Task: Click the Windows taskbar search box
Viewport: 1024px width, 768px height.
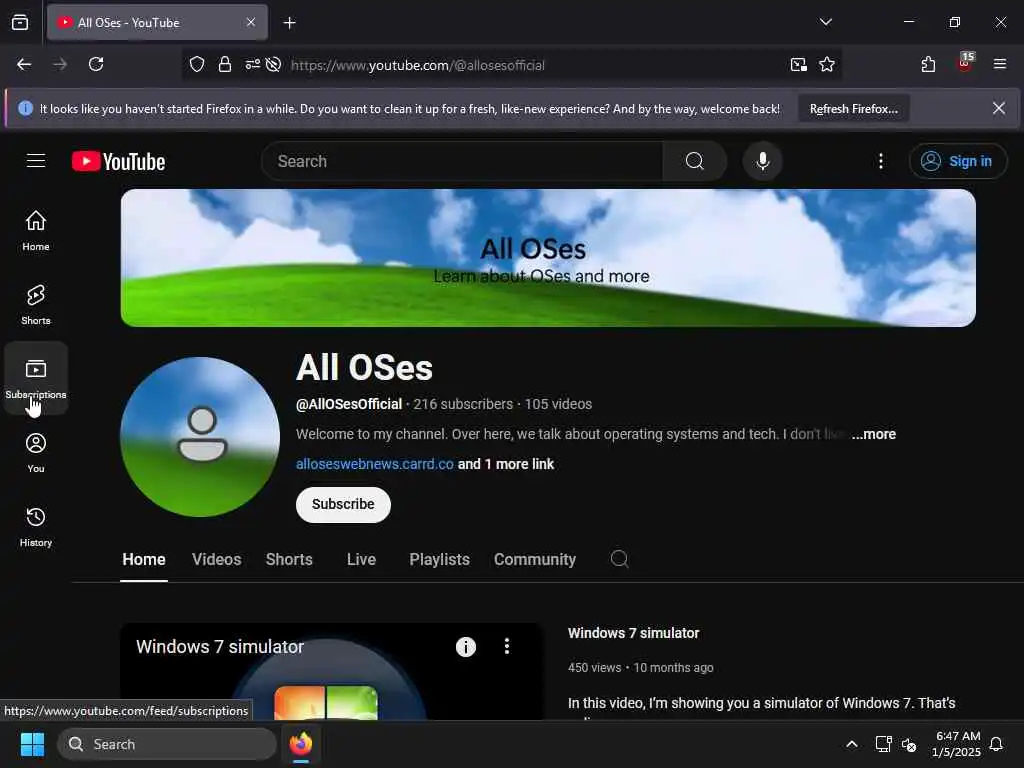Action: coord(167,744)
